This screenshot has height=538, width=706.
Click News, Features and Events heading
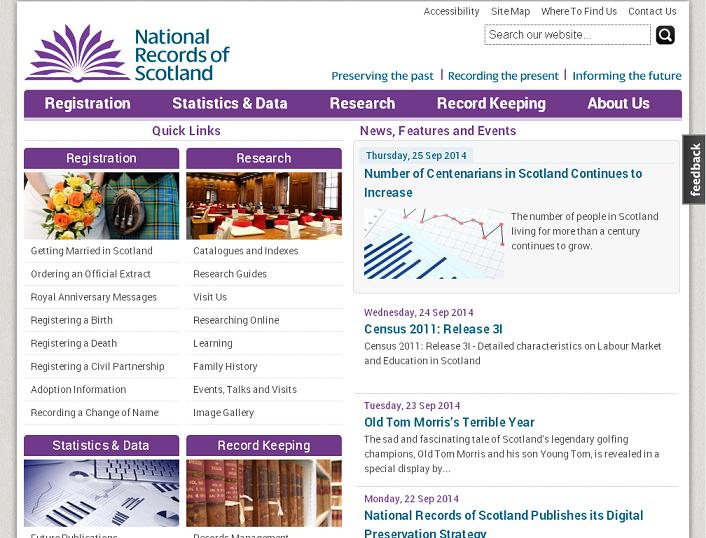tap(438, 131)
